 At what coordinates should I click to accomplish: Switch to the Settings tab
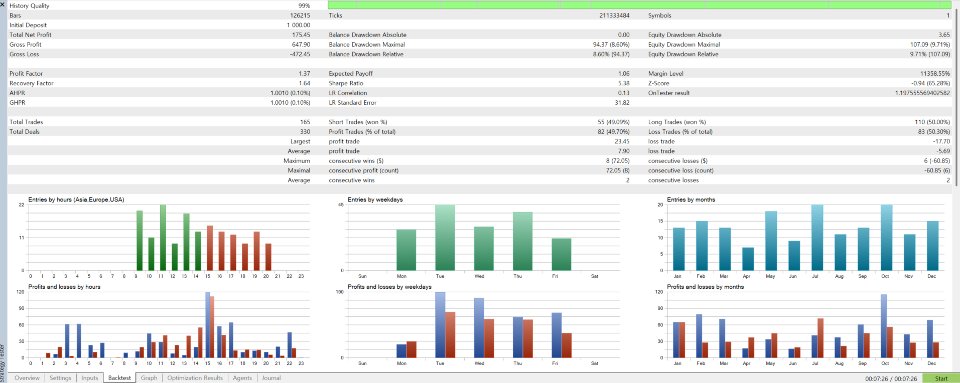(61, 378)
